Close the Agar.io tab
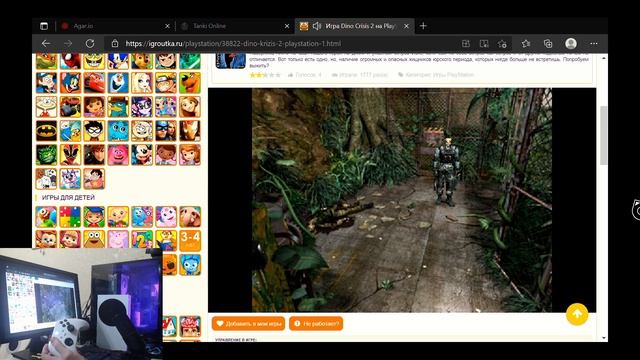 point(167,26)
